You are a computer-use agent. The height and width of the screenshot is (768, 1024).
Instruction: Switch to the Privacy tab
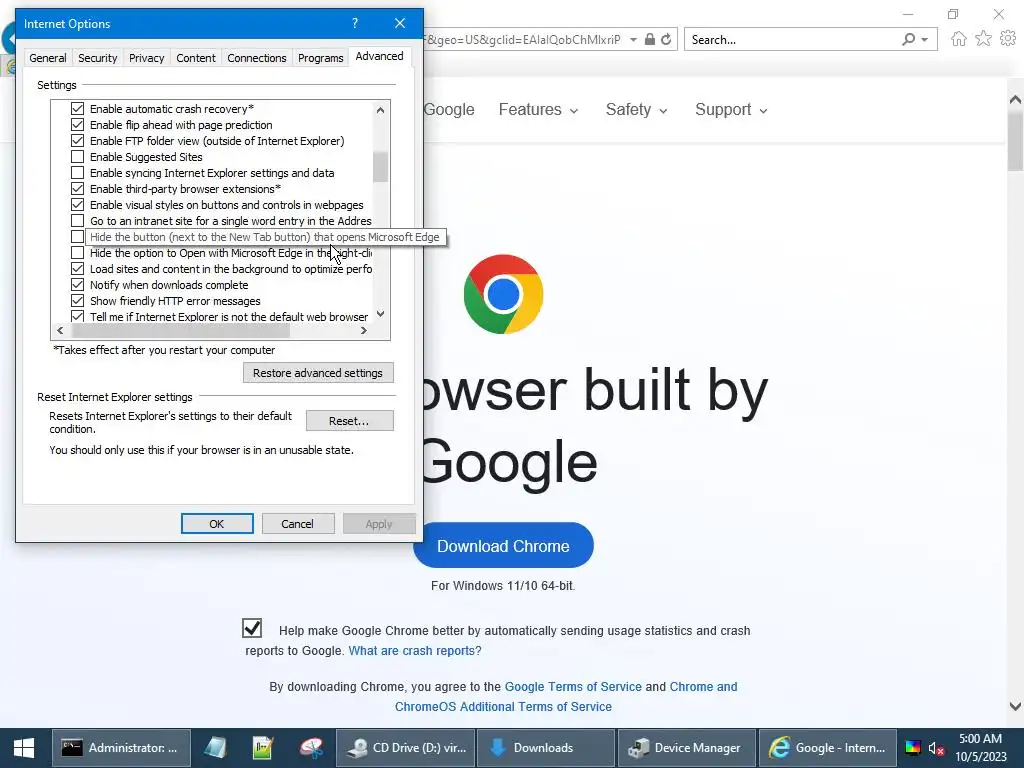146,58
